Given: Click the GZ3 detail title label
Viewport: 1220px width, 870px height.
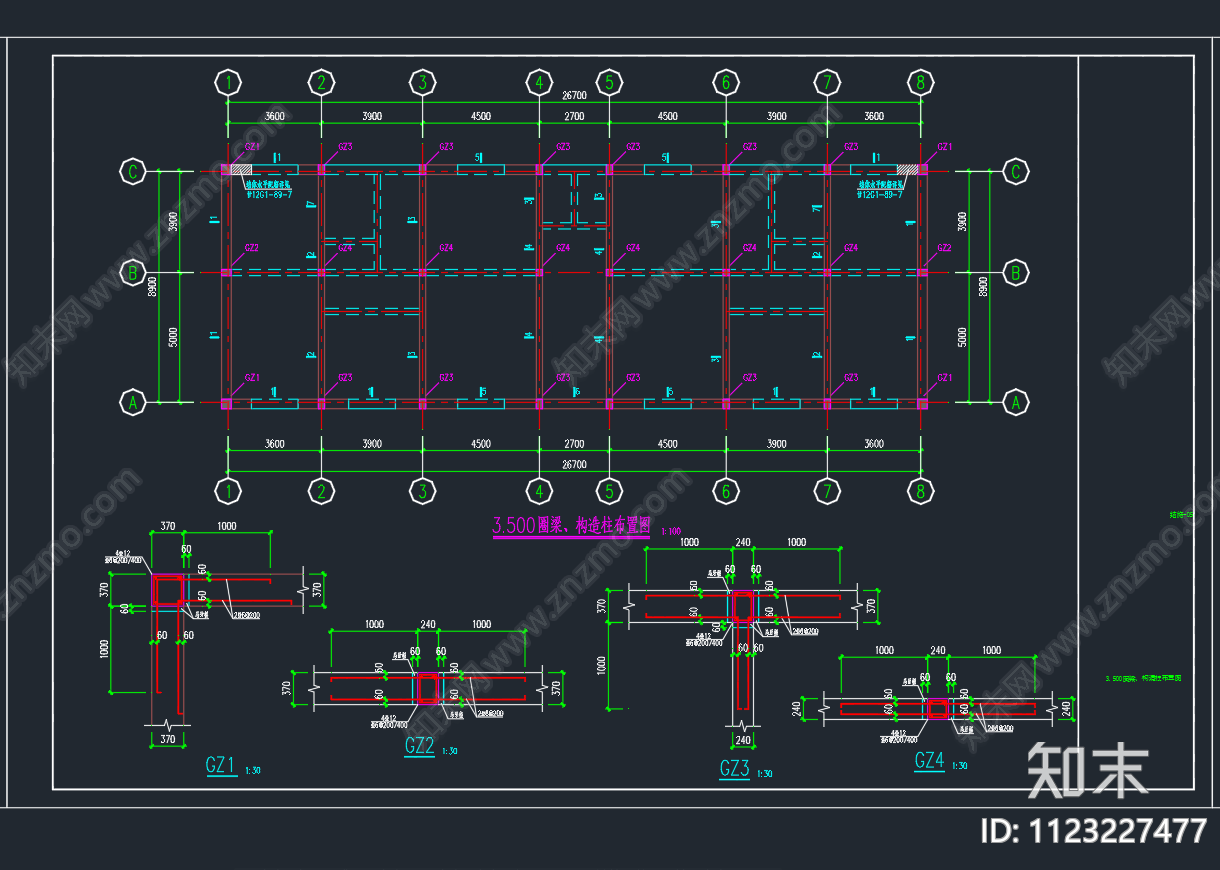Looking at the screenshot, I should (x=734, y=769).
